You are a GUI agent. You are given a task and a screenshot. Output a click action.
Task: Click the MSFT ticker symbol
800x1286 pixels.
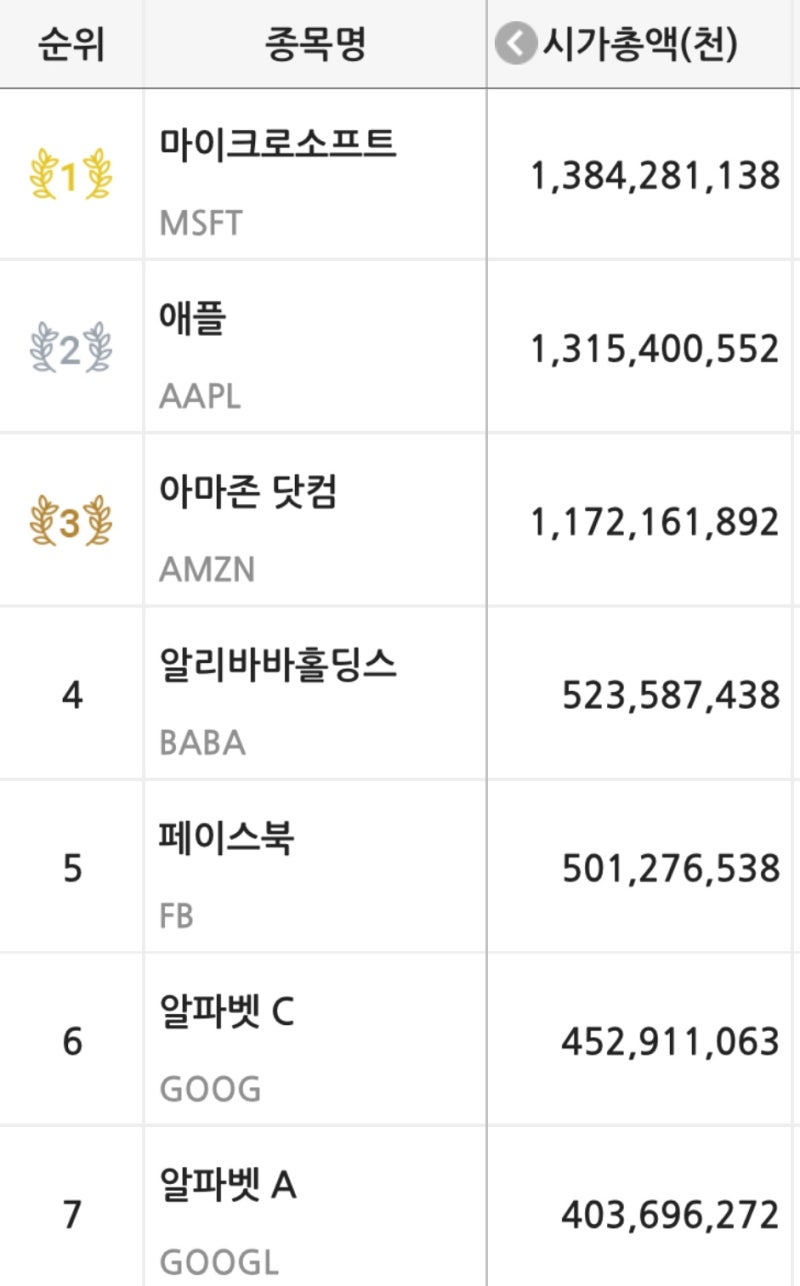click(200, 222)
